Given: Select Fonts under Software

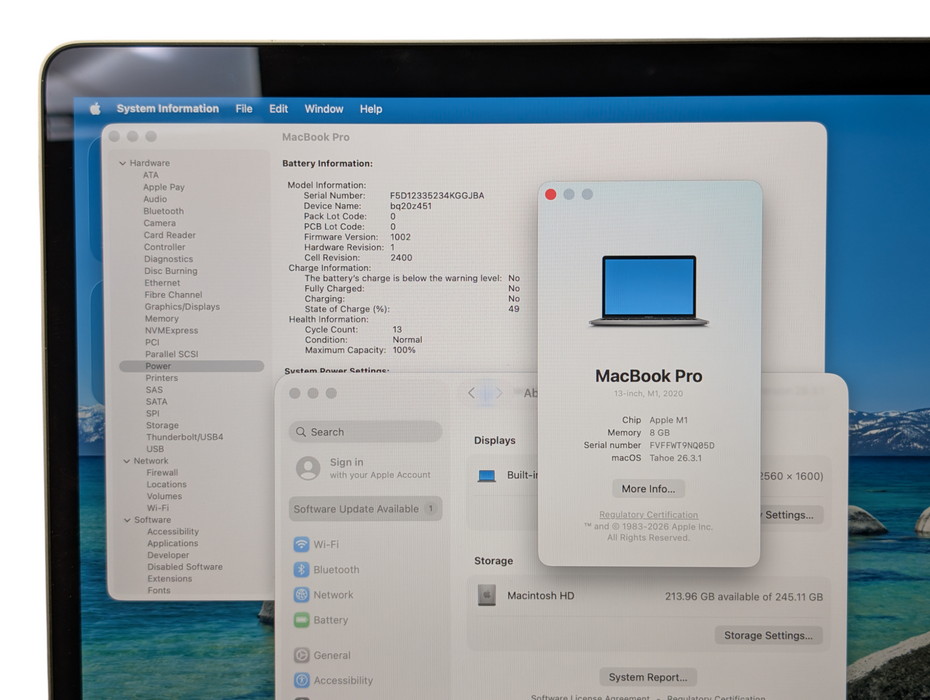Looking at the screenshot, I should tap(159, 590).
